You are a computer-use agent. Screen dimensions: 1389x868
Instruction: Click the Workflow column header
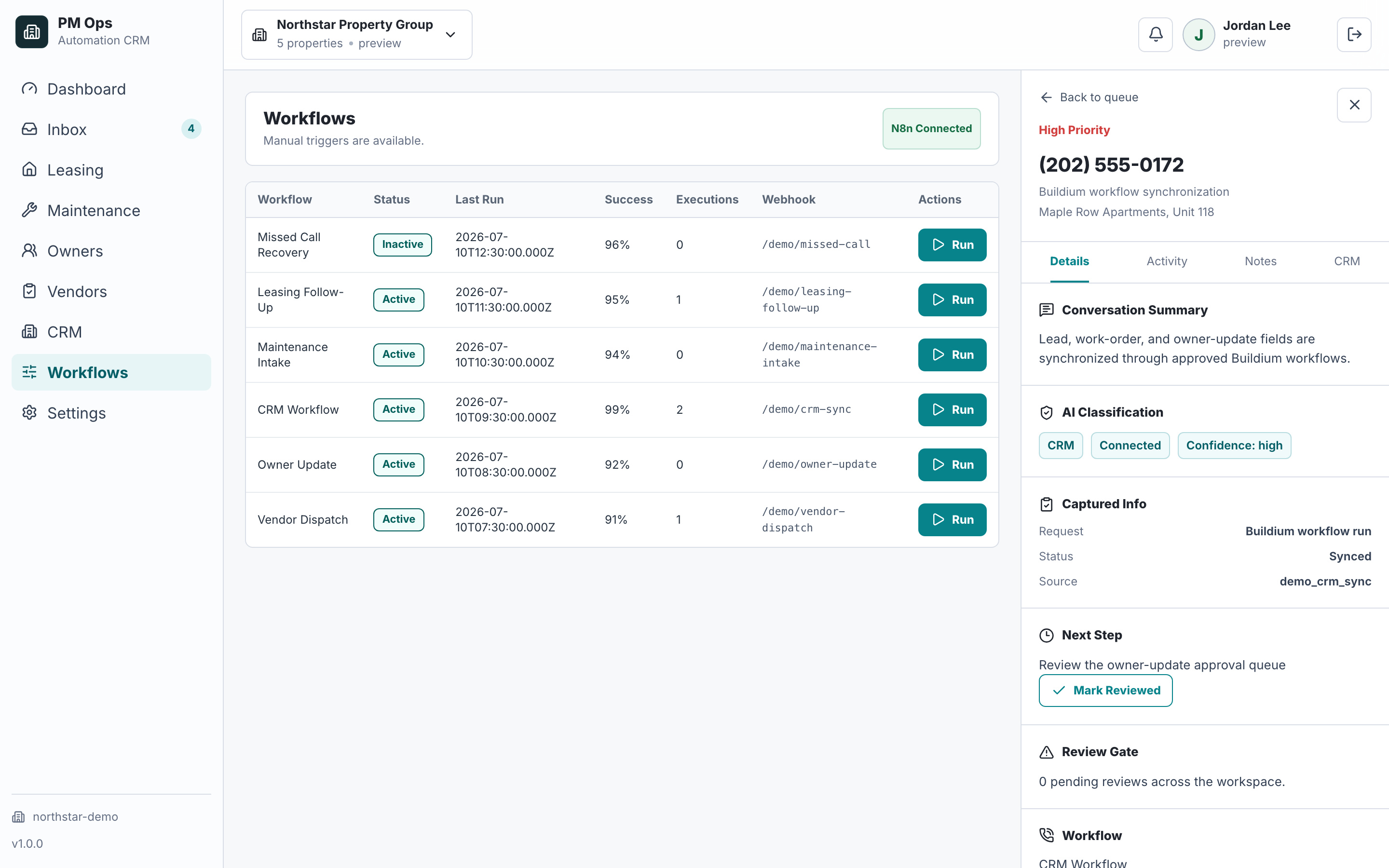(x=285, y=200)
